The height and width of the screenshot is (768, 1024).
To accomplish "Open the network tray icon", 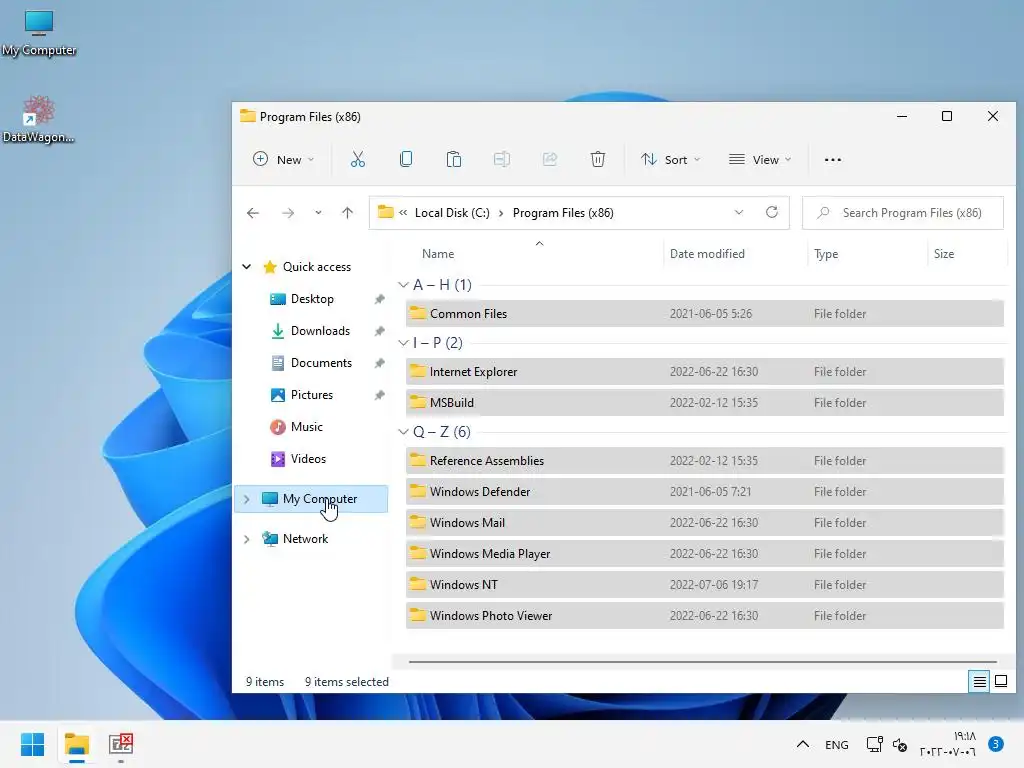I will 874,744.
